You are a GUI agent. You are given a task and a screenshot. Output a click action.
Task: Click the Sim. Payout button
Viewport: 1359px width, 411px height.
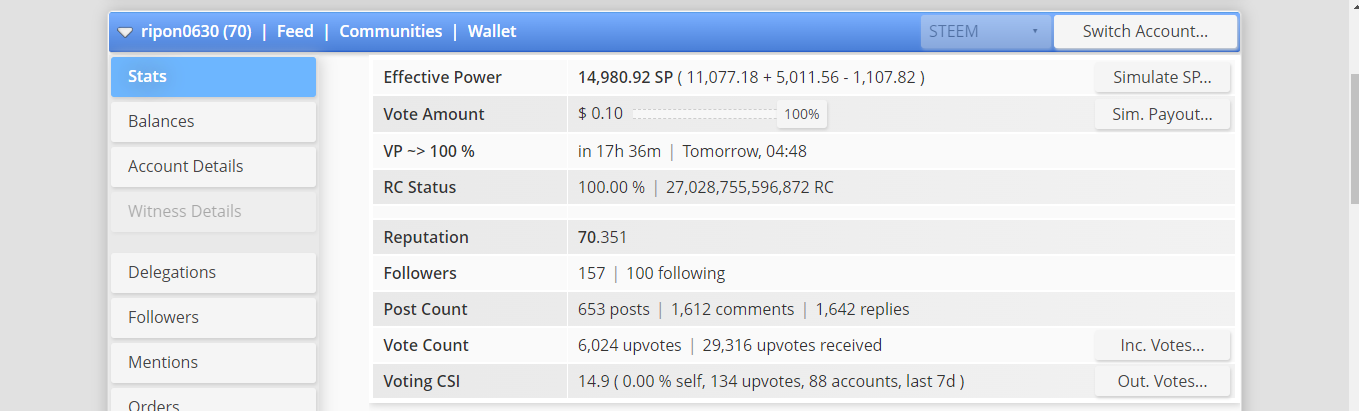(x=1162, y=114)
